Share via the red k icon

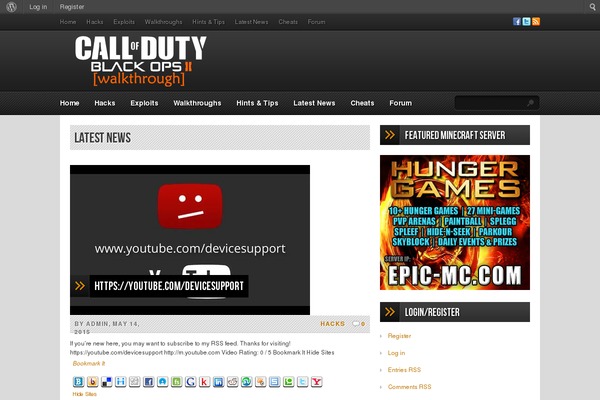tap(204, 382)
